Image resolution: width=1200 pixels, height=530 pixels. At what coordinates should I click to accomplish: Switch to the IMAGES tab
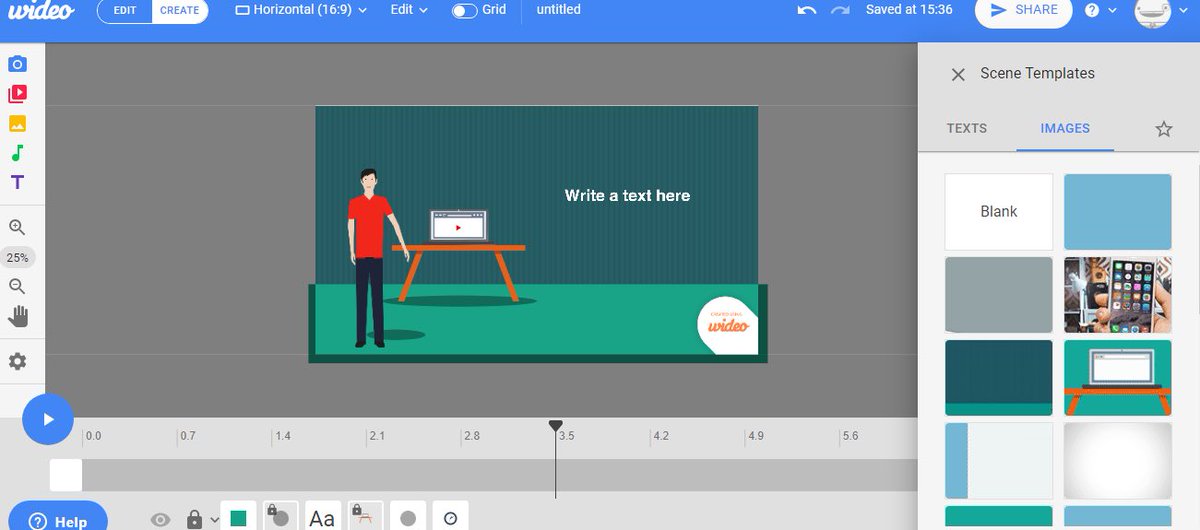(x=1065, y=128)
